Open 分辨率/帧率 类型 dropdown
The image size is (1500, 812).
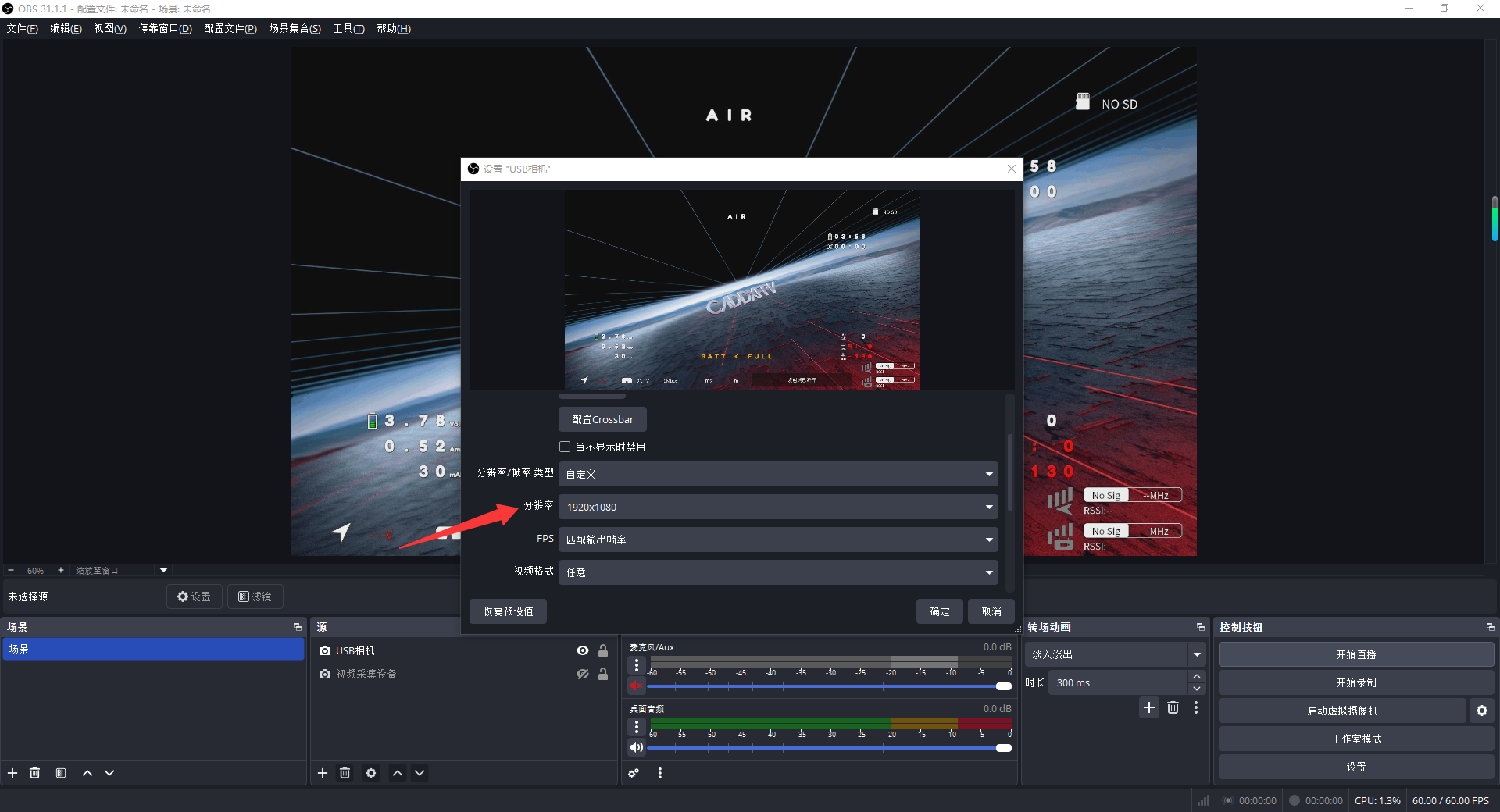tap(778, 474)
